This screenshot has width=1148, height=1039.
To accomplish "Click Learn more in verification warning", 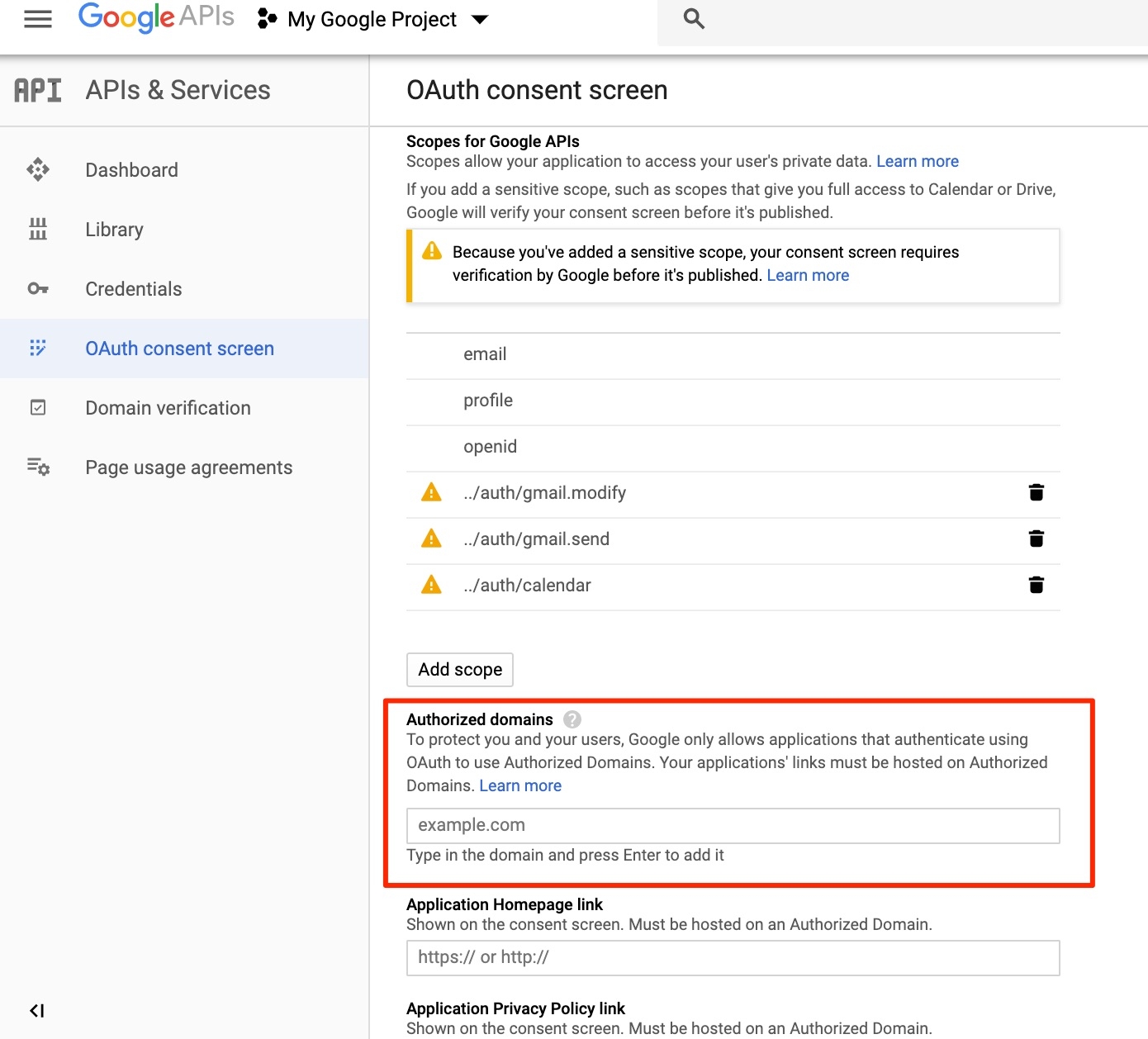I will 807,275.
